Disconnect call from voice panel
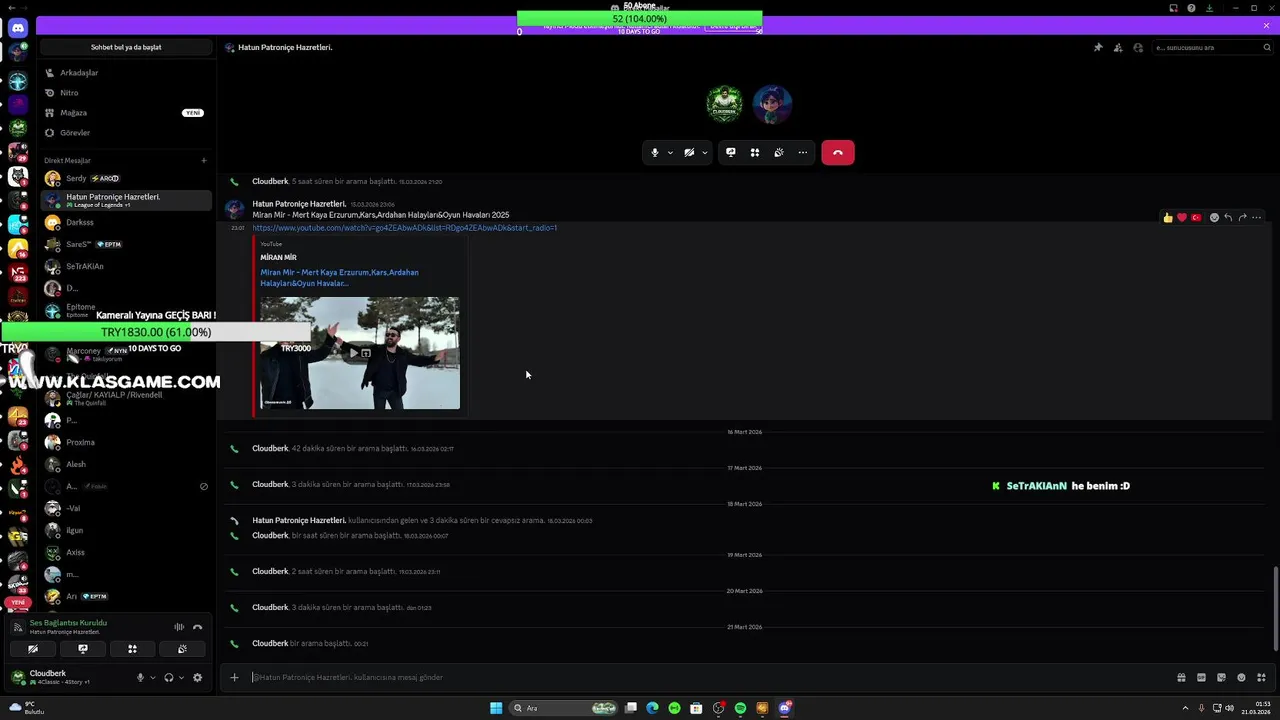1280x720 pixels. (197, 627)
